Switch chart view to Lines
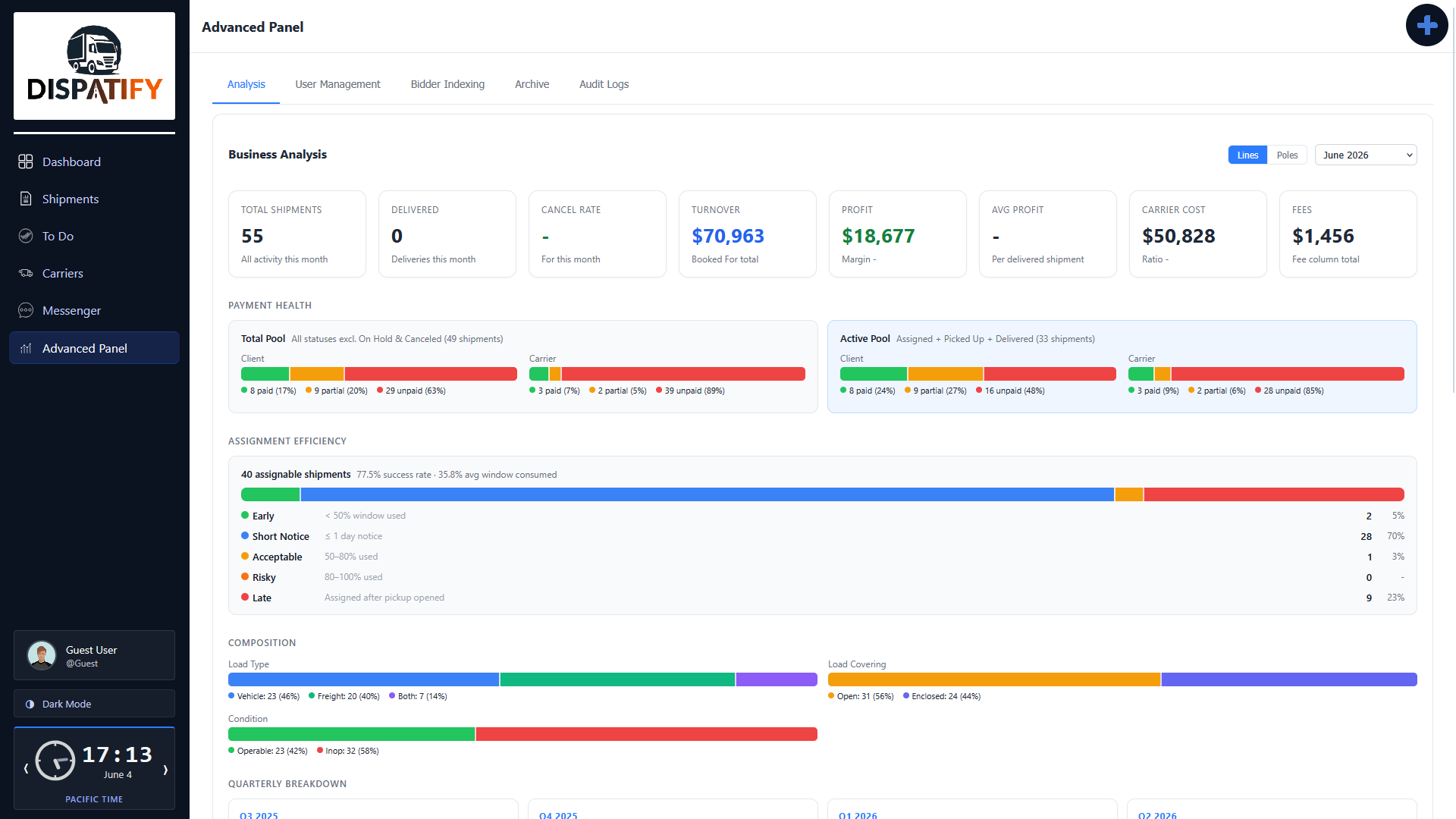1456x819 pixels. (1247, 155)
